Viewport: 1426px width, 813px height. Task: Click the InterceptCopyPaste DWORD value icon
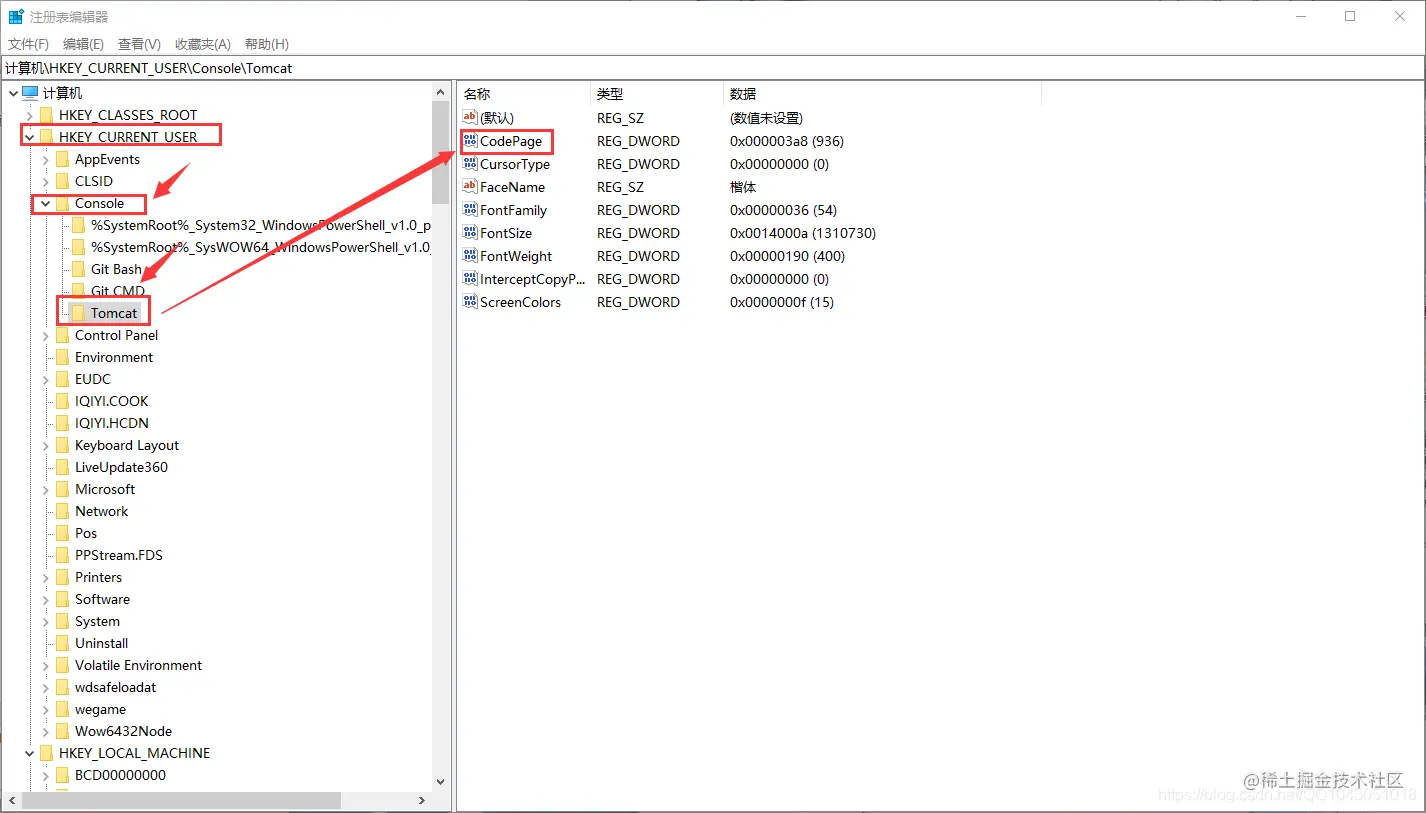tap(470, 279)
